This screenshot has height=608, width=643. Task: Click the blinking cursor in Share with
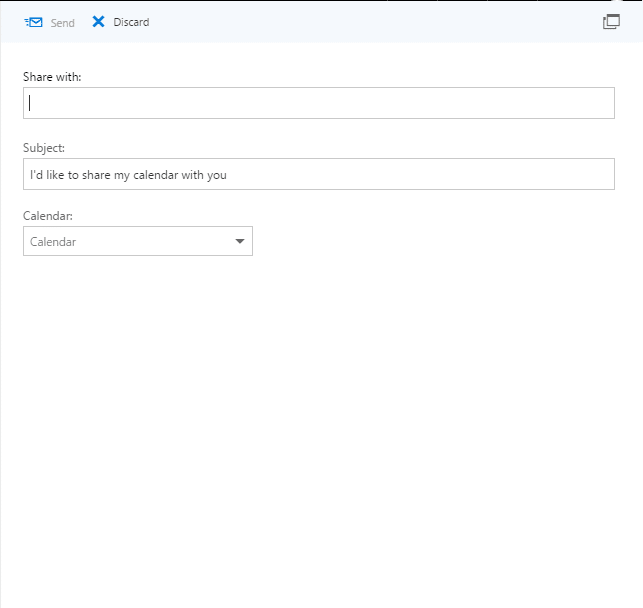(30, 103)
